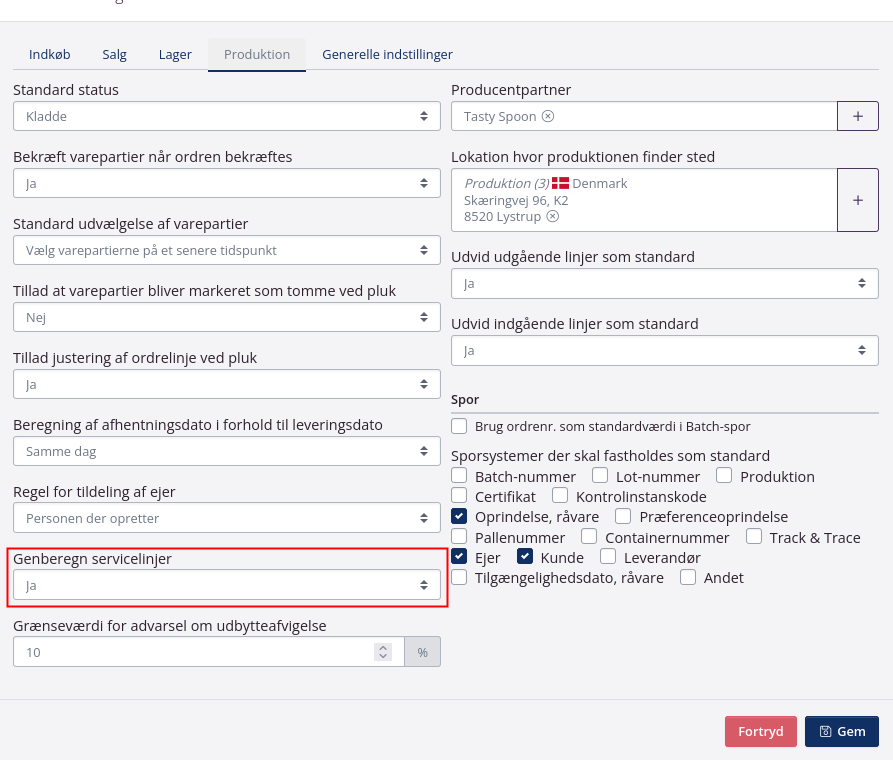Remove the Lystrup production location

pyautogui.click(x=553, y=216)
